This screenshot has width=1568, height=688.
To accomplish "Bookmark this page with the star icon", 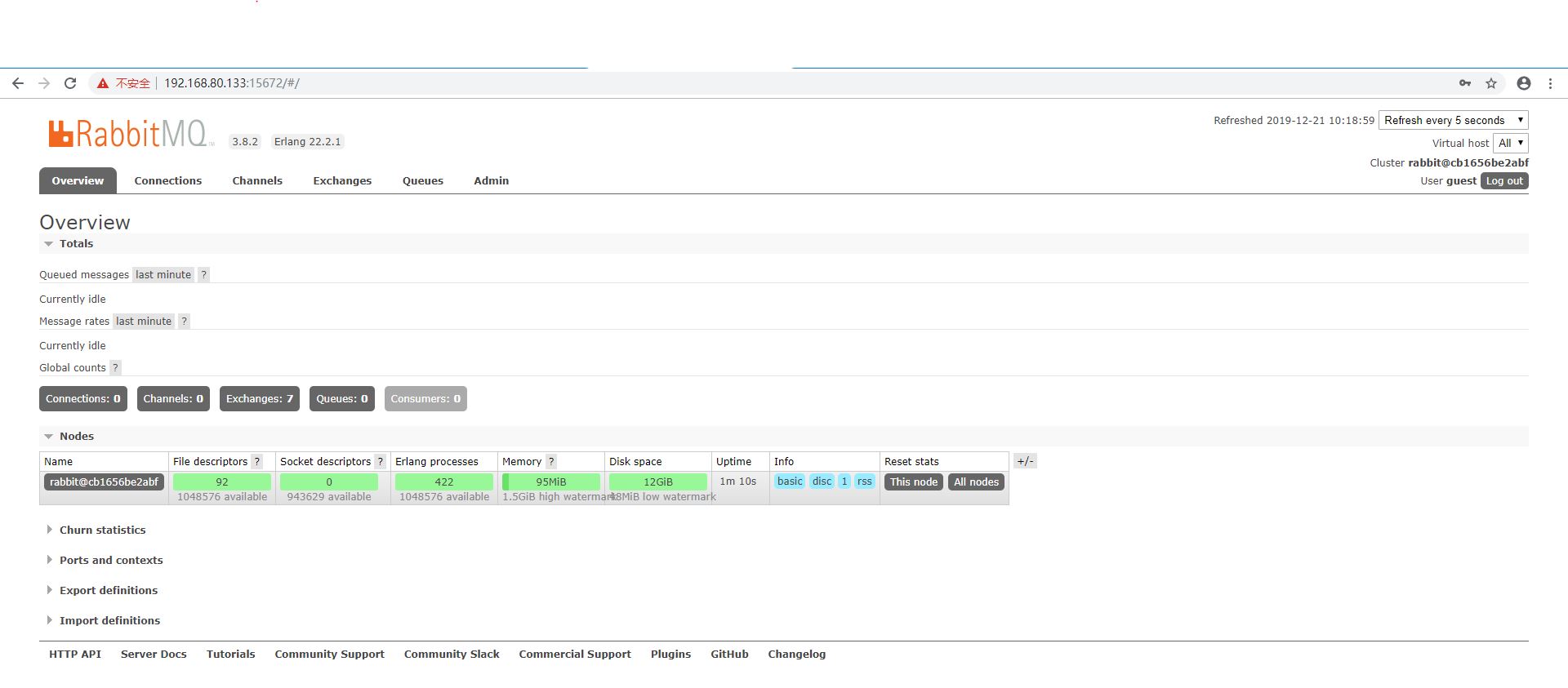I will click(x=1491, y=83).
